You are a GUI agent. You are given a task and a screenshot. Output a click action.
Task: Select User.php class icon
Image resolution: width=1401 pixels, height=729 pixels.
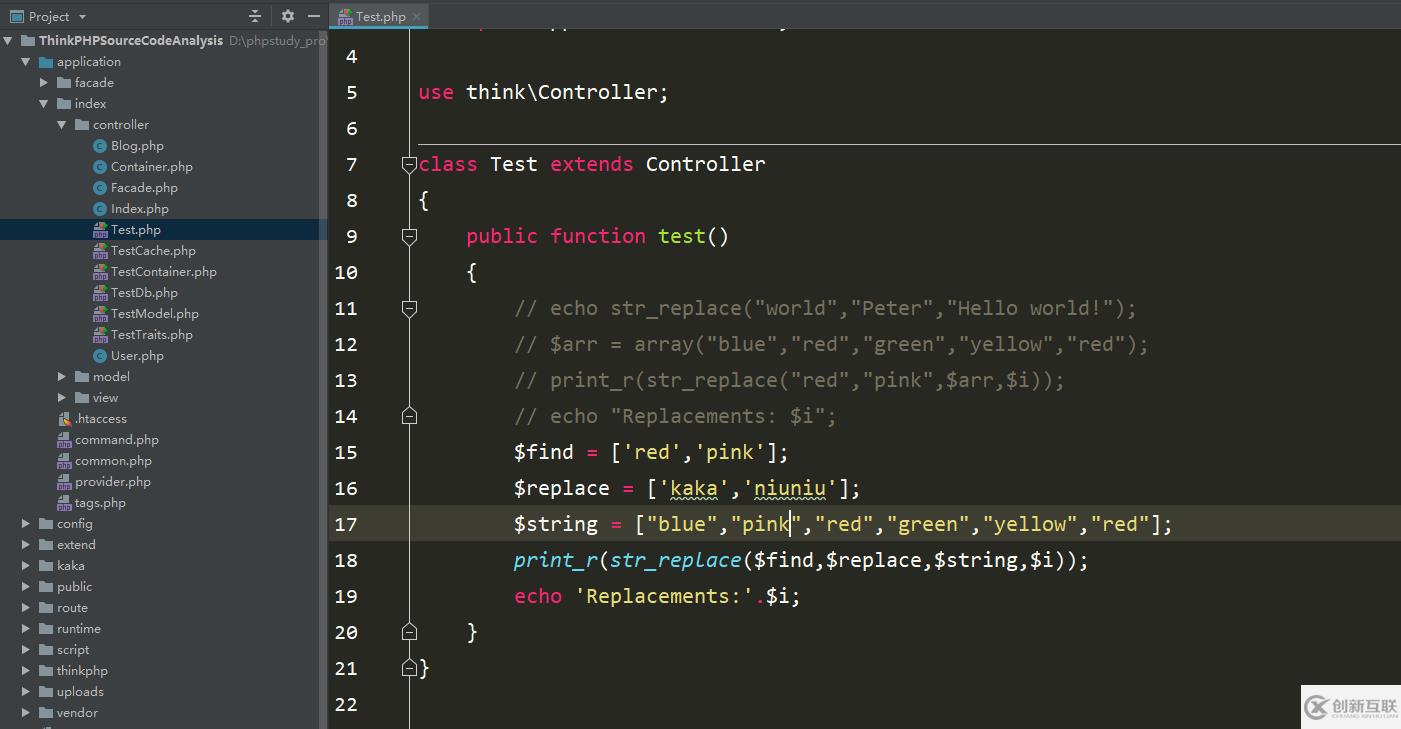100,356
